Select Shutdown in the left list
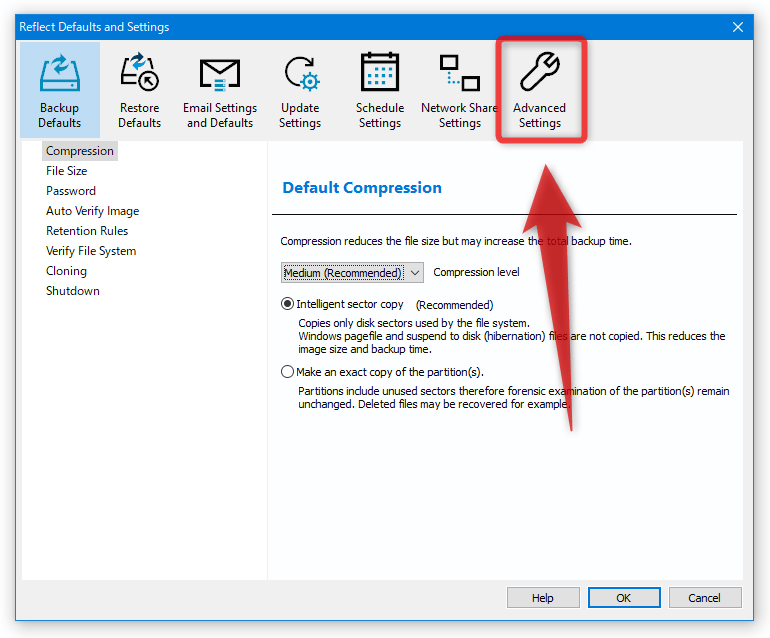The image size is (770, 638). pyautogui.click(x=73, y=291)
